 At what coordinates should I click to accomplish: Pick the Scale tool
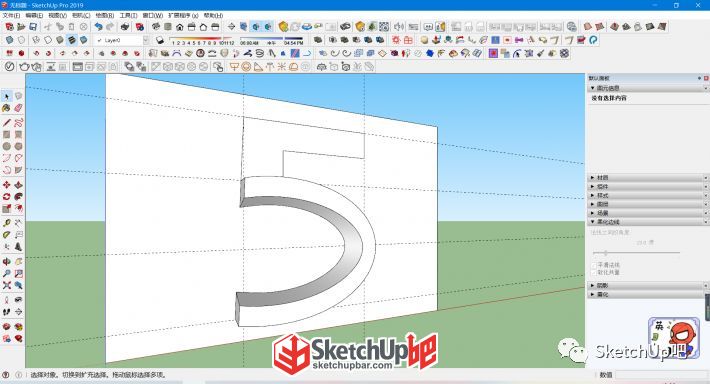(6, 208)
